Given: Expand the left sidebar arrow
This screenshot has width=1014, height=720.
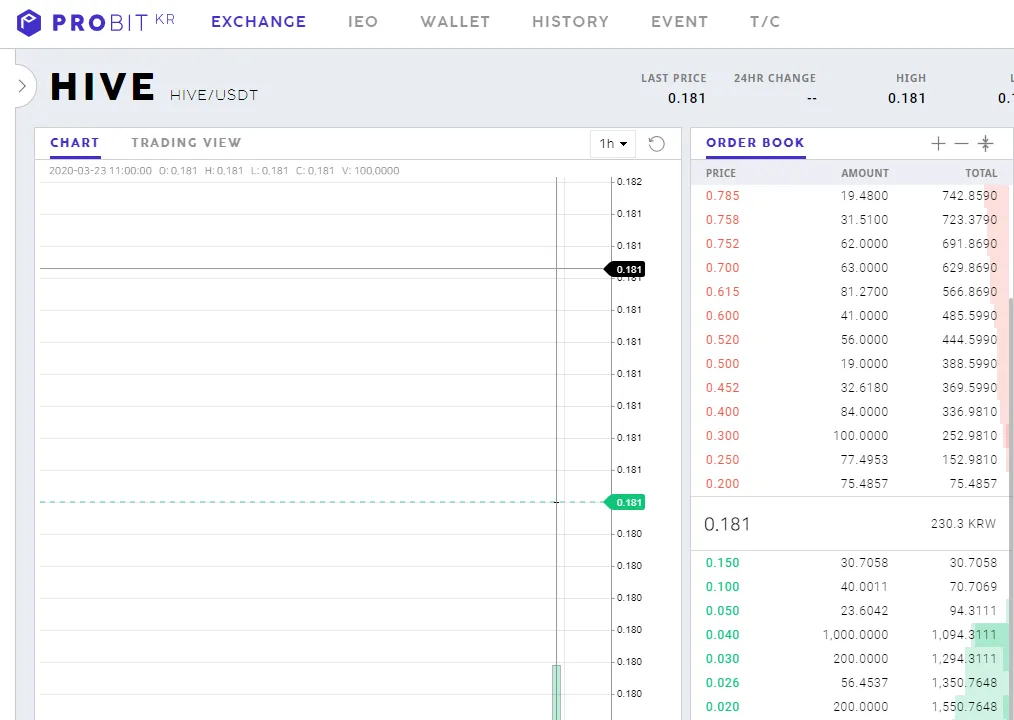Looking at the screenshot, I should click(x=22, y=85).
